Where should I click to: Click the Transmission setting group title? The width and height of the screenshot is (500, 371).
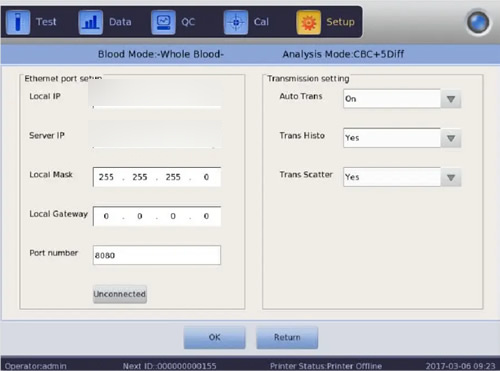pyautogui.click(x=308, y=79)
